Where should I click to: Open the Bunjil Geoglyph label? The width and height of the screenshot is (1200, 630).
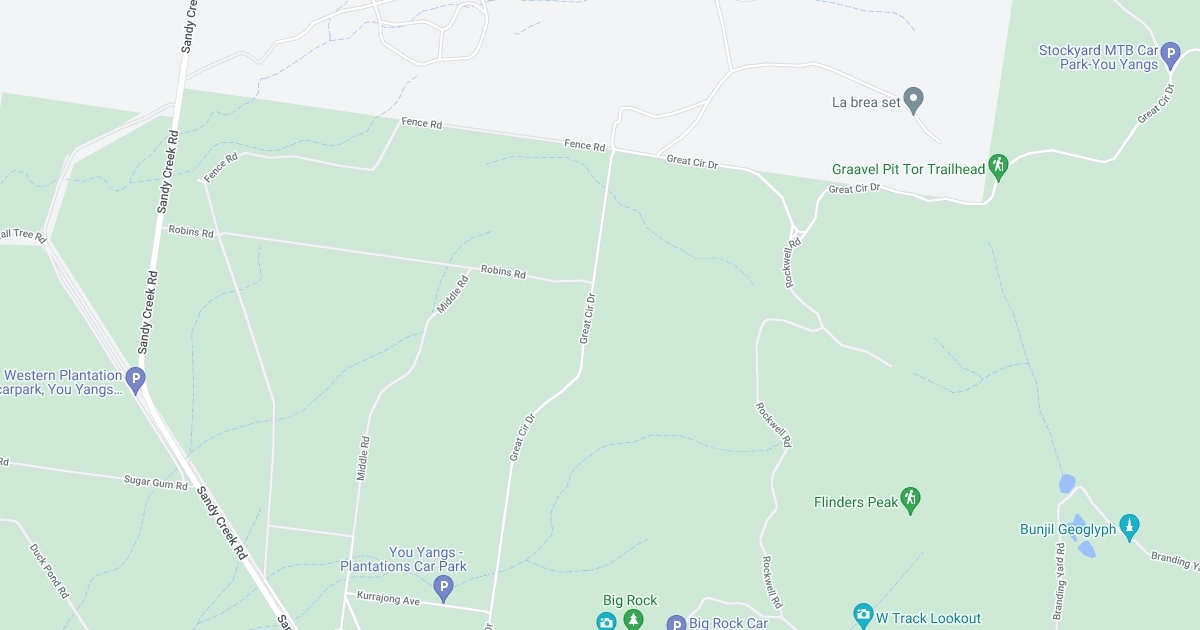click(1068, 529)
